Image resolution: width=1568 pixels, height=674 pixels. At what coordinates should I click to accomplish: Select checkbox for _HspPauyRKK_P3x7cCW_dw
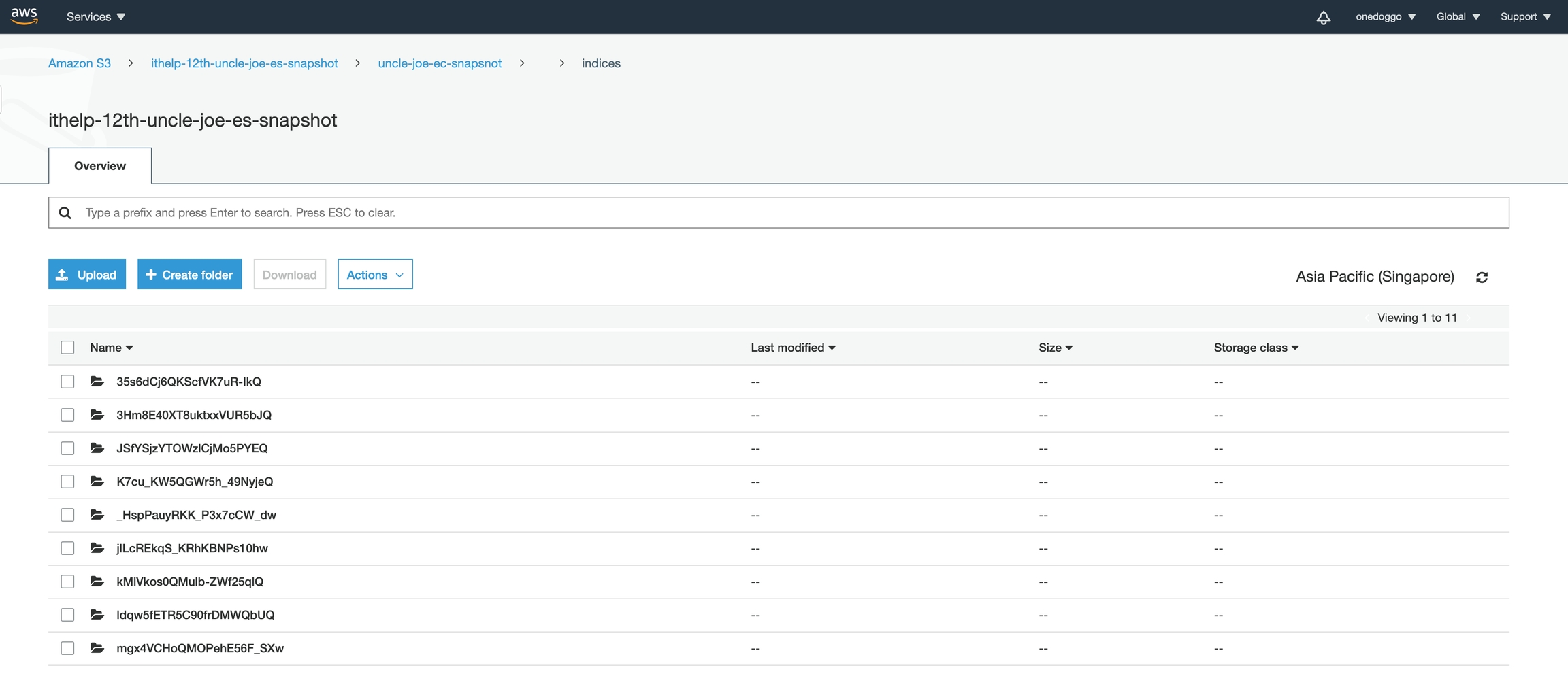tap(67, 515)
